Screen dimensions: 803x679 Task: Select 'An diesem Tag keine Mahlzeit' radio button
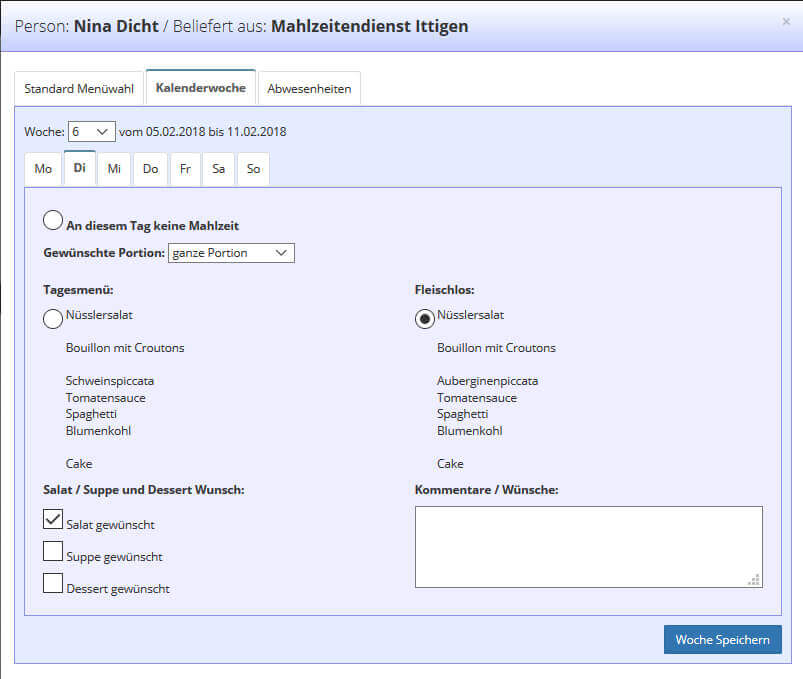point(54,221)
